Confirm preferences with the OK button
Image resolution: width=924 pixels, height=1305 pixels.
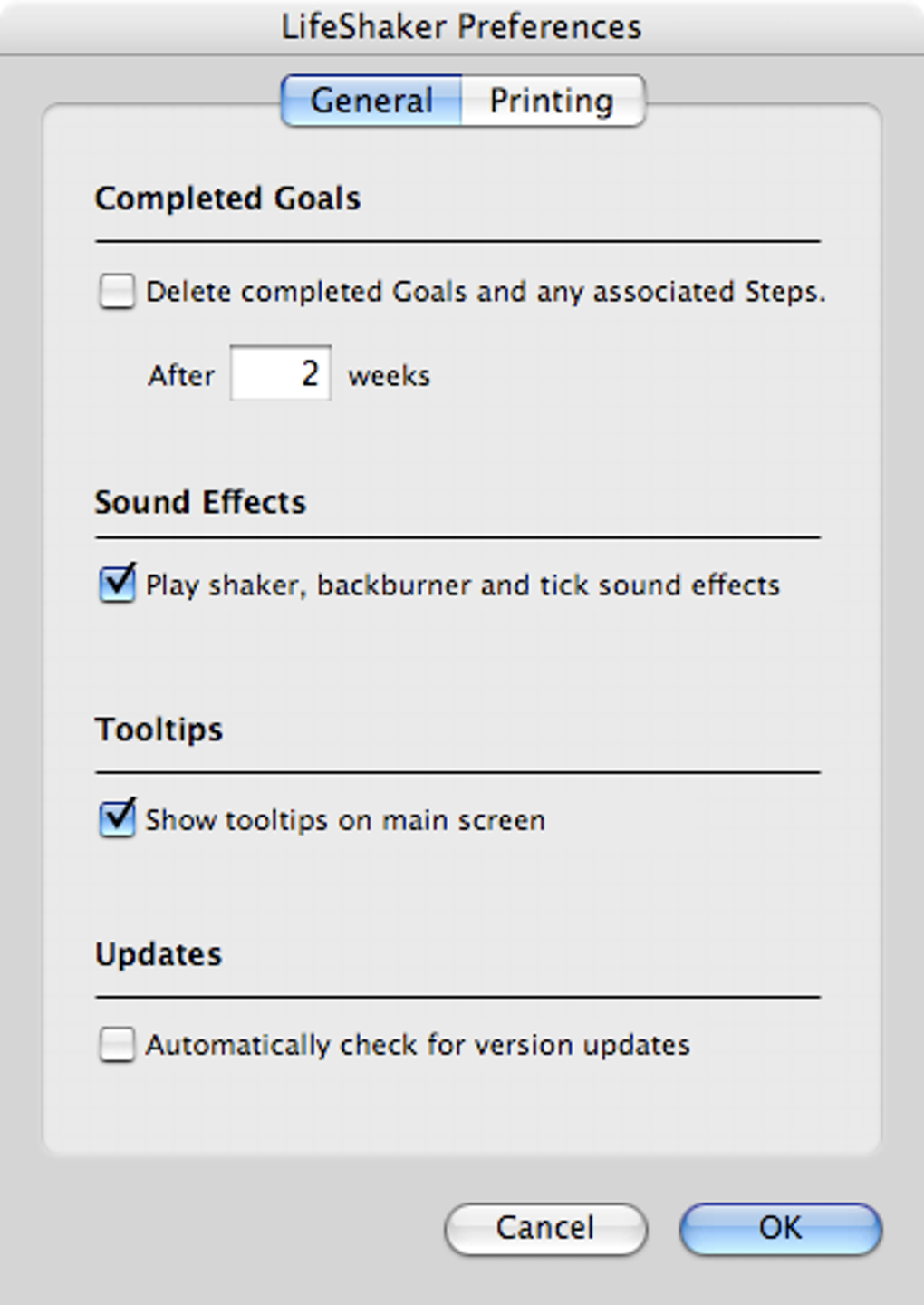click(780, 1228)
